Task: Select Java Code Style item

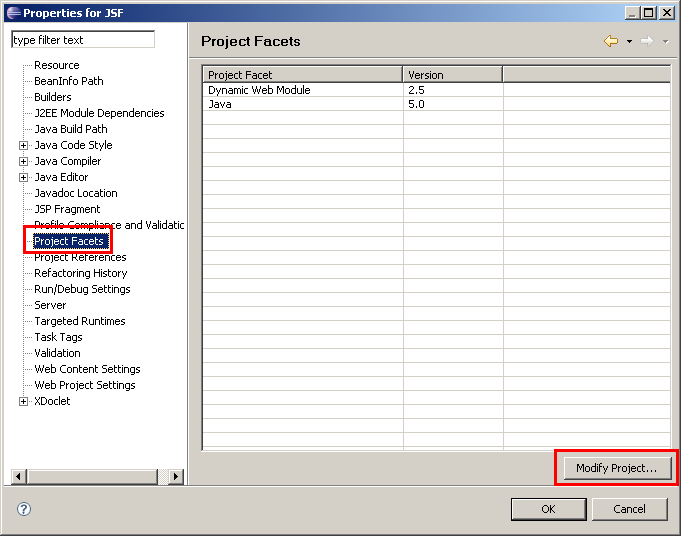Action: [x=73, y=145]
